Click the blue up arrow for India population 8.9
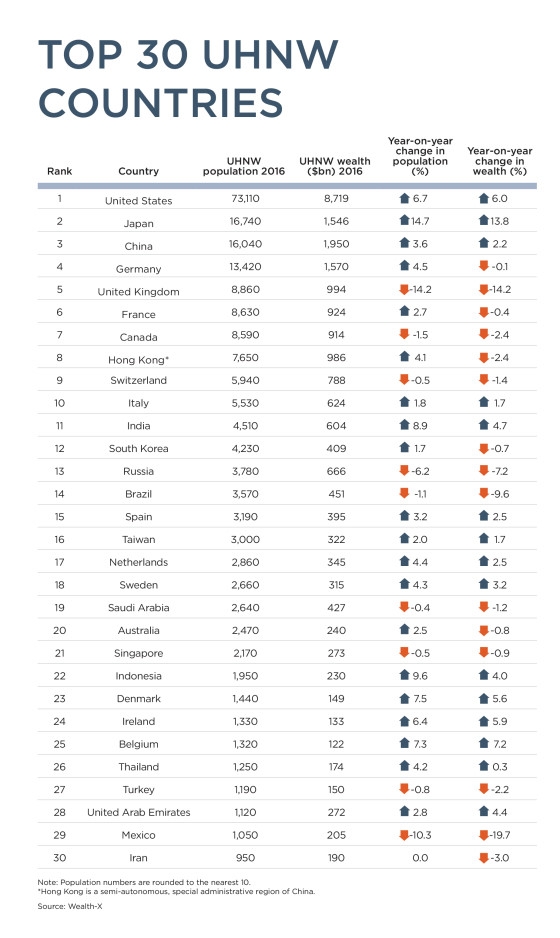This screenshot has width=560, height=938. (404, 425)
